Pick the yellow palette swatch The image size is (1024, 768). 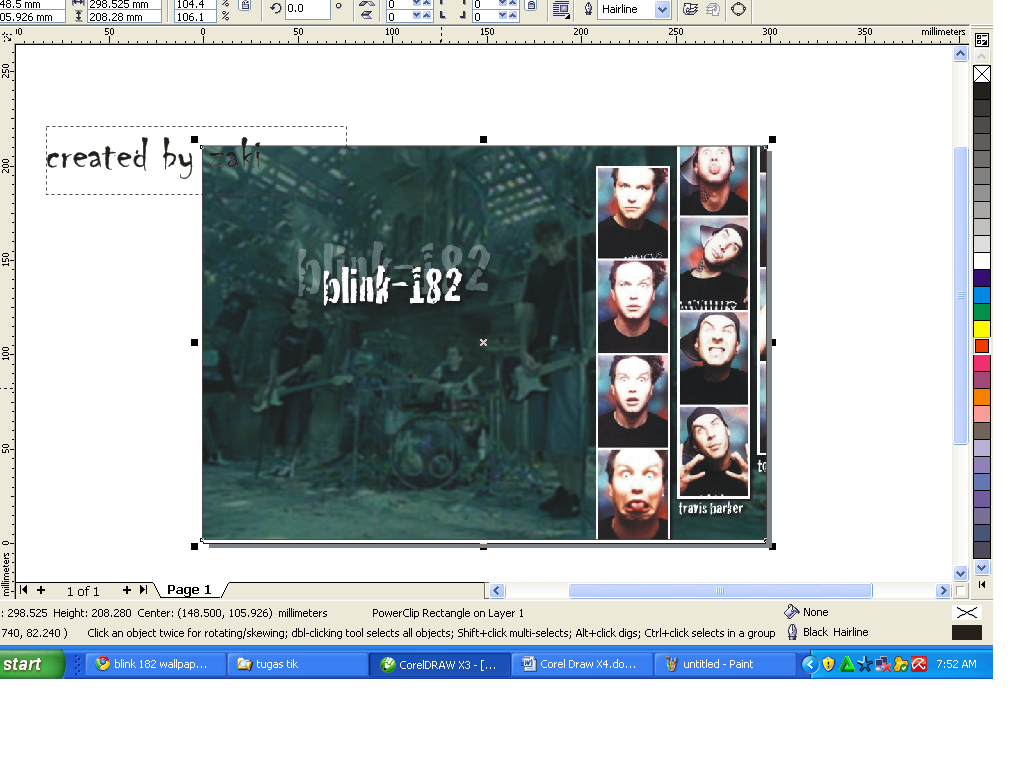(982, 329)
